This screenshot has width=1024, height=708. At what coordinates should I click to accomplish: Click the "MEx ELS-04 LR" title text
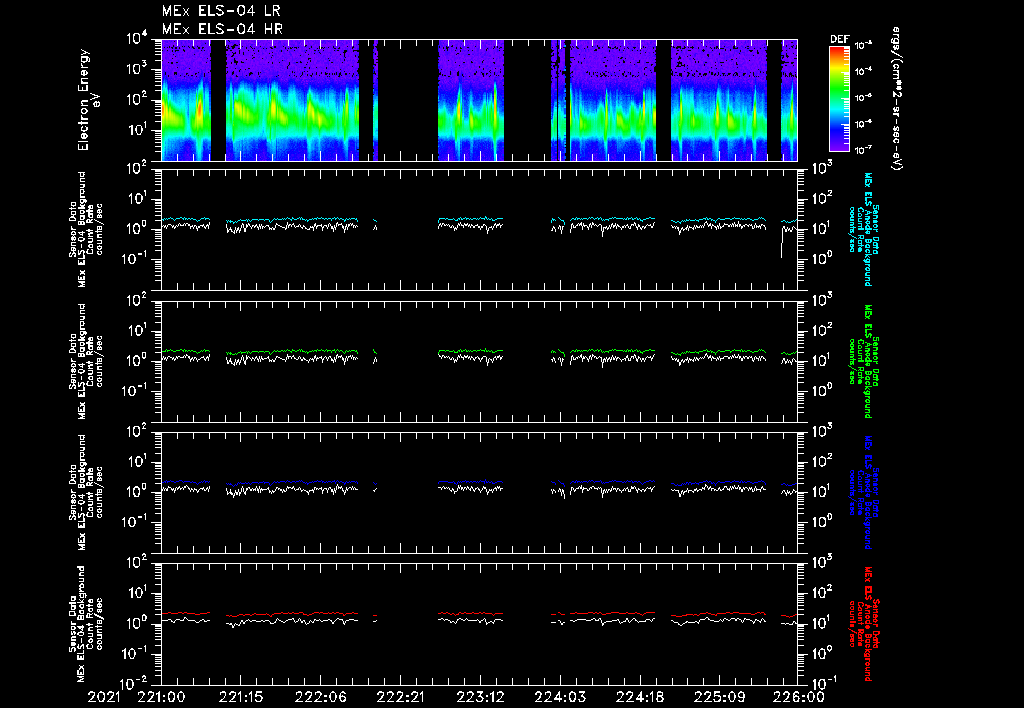click(x=221, y=11)
